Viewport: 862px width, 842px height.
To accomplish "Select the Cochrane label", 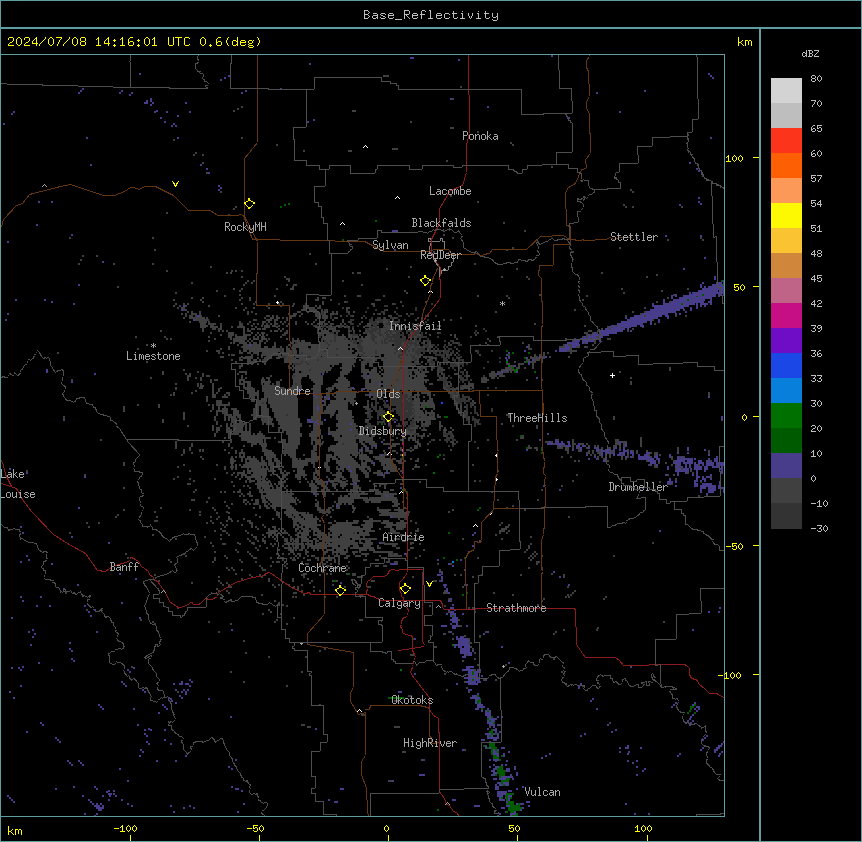I will click(x=323, y=568).
